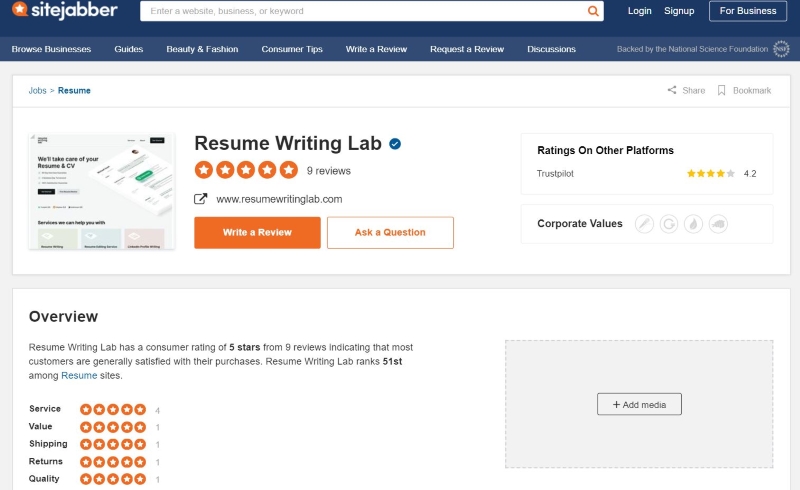The height and width of the screenshot is (490, 800).
Task: Select Write a Review in navigation bar
Action: (376, 49)
